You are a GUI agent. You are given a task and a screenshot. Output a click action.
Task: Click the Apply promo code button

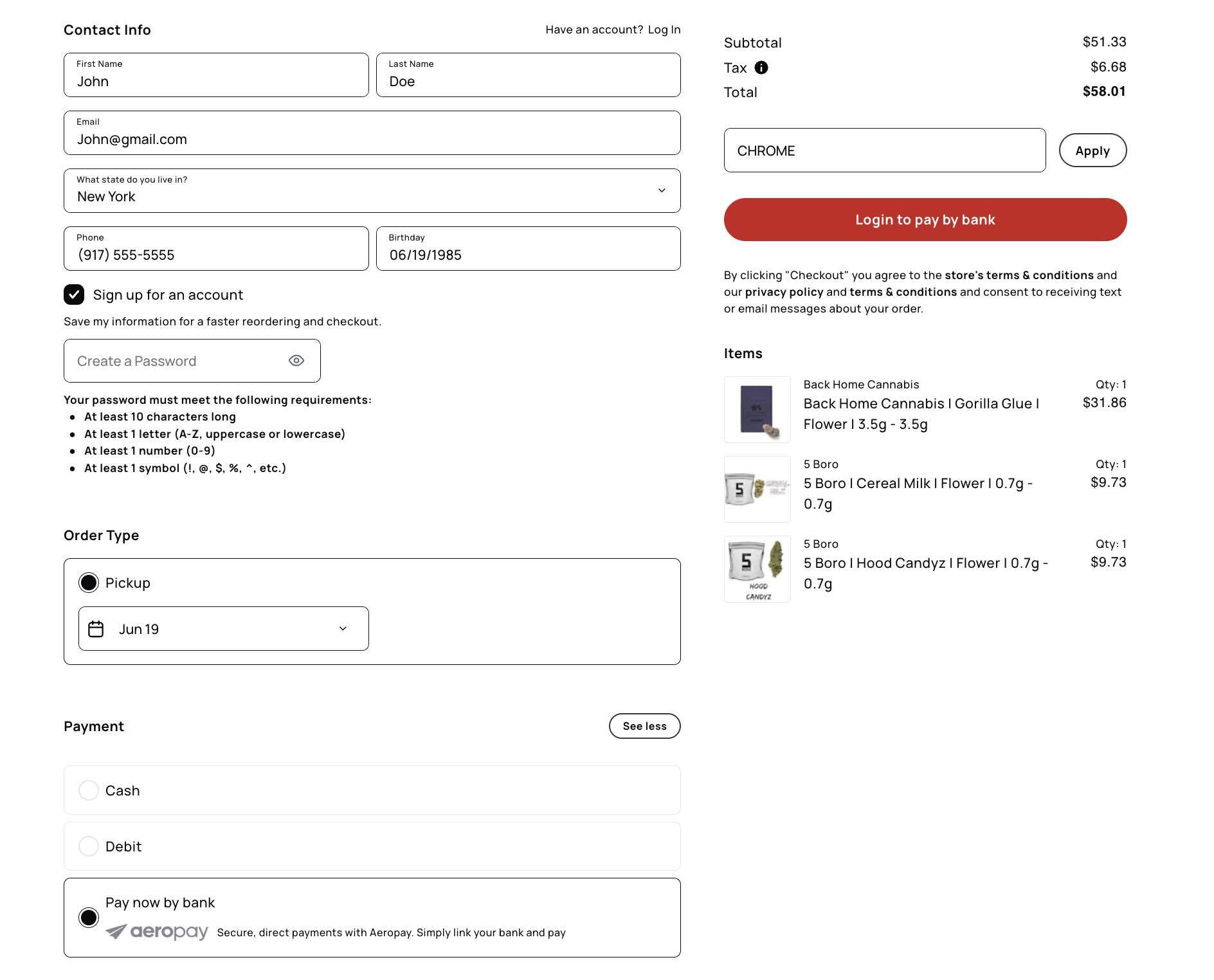pyautogui.click(x=1092, y=150)
